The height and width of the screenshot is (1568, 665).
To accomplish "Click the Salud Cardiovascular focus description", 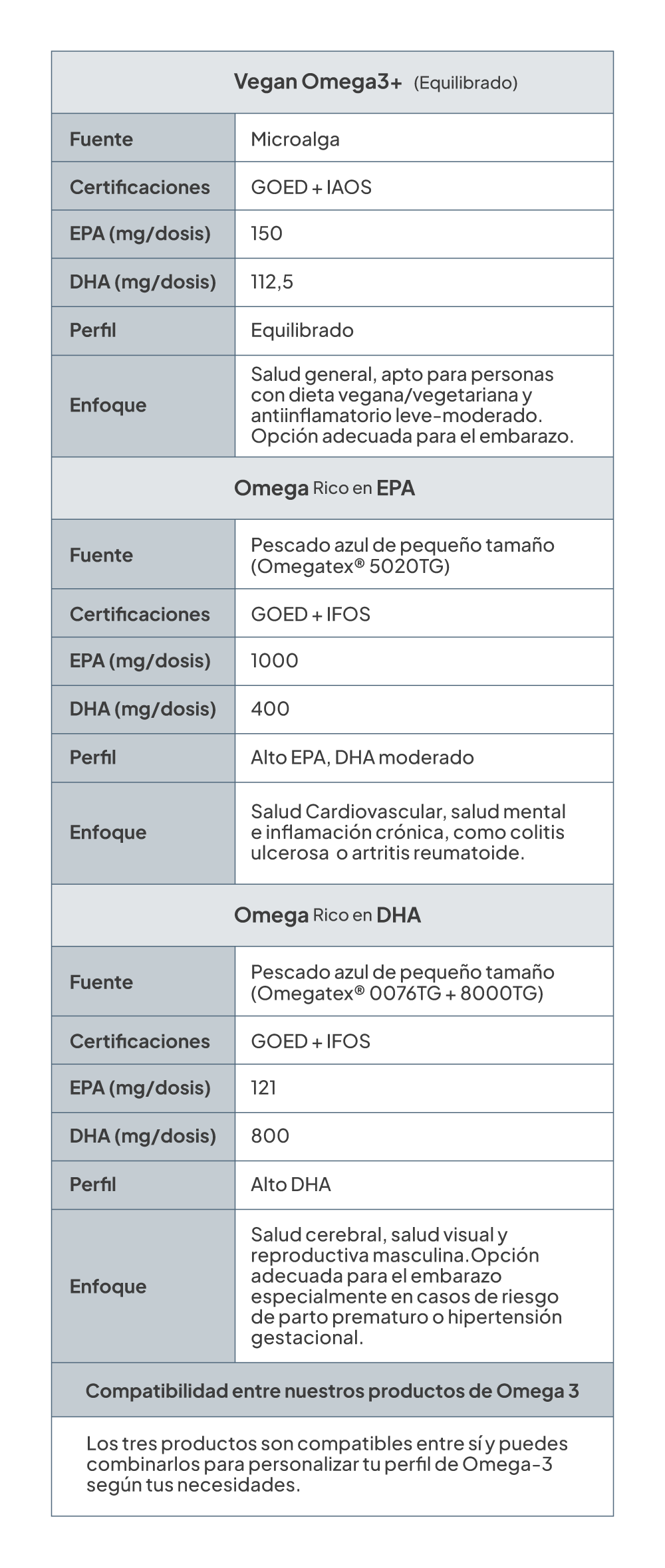I will point(408,832).
